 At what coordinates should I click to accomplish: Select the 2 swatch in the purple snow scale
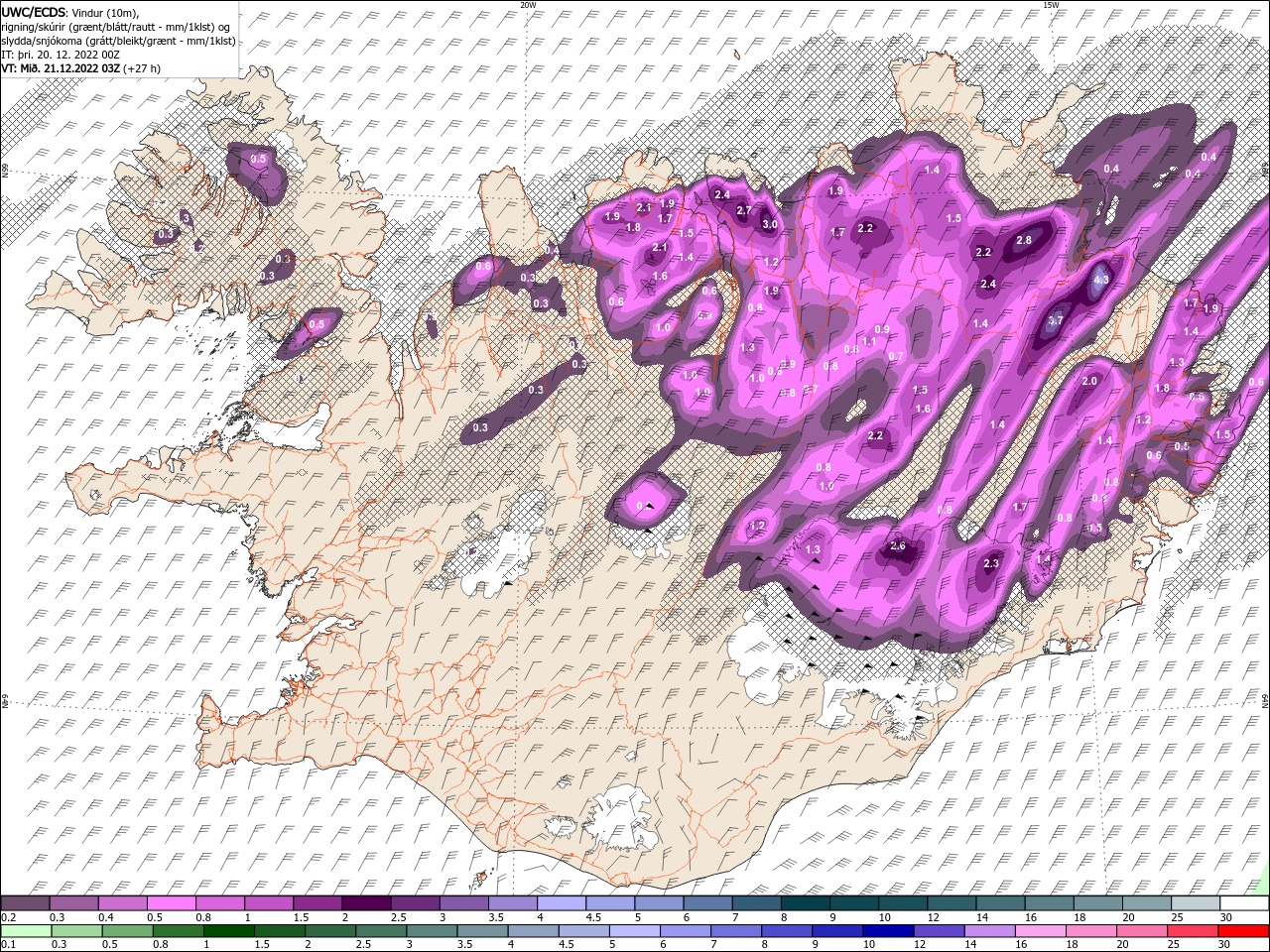(365, 903)
